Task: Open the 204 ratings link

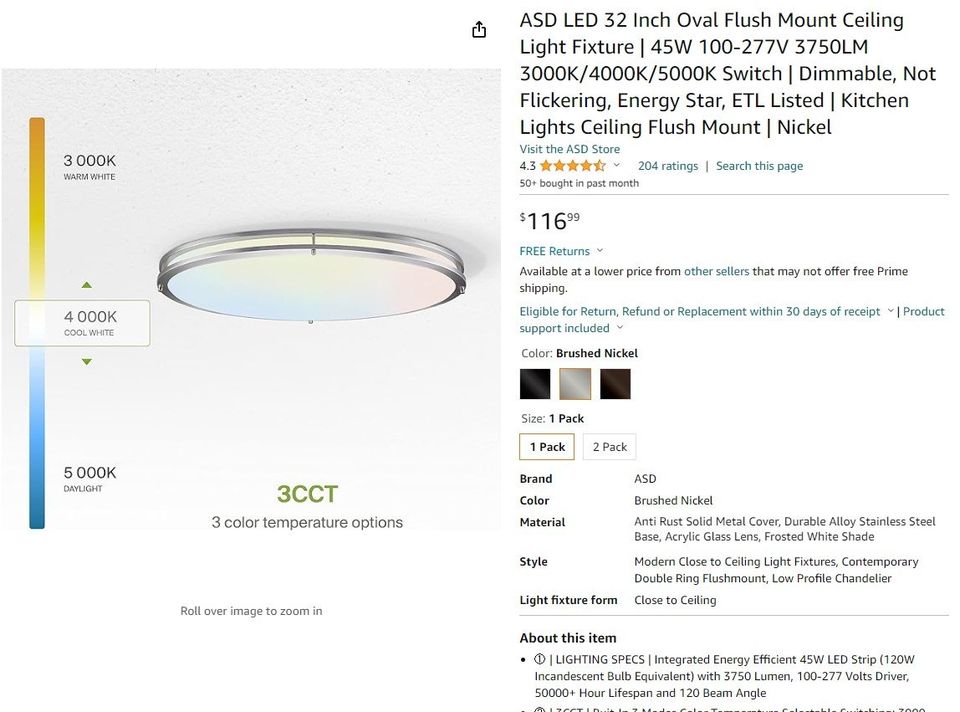Action: 667,165
